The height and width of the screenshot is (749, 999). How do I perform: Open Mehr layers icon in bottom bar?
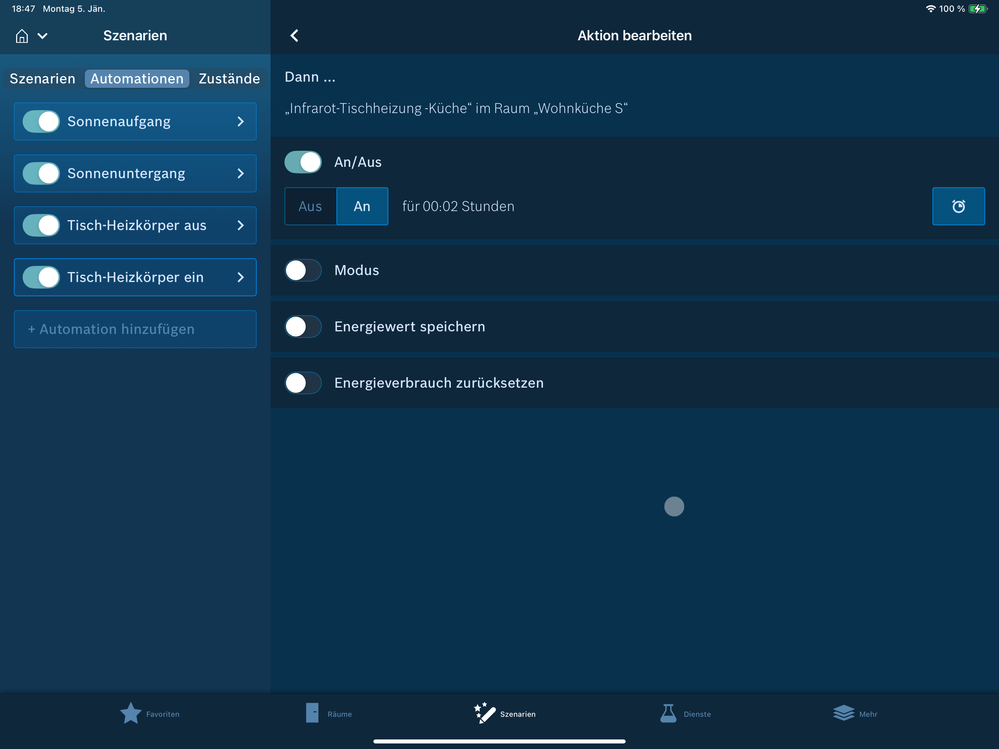point(844,713)
